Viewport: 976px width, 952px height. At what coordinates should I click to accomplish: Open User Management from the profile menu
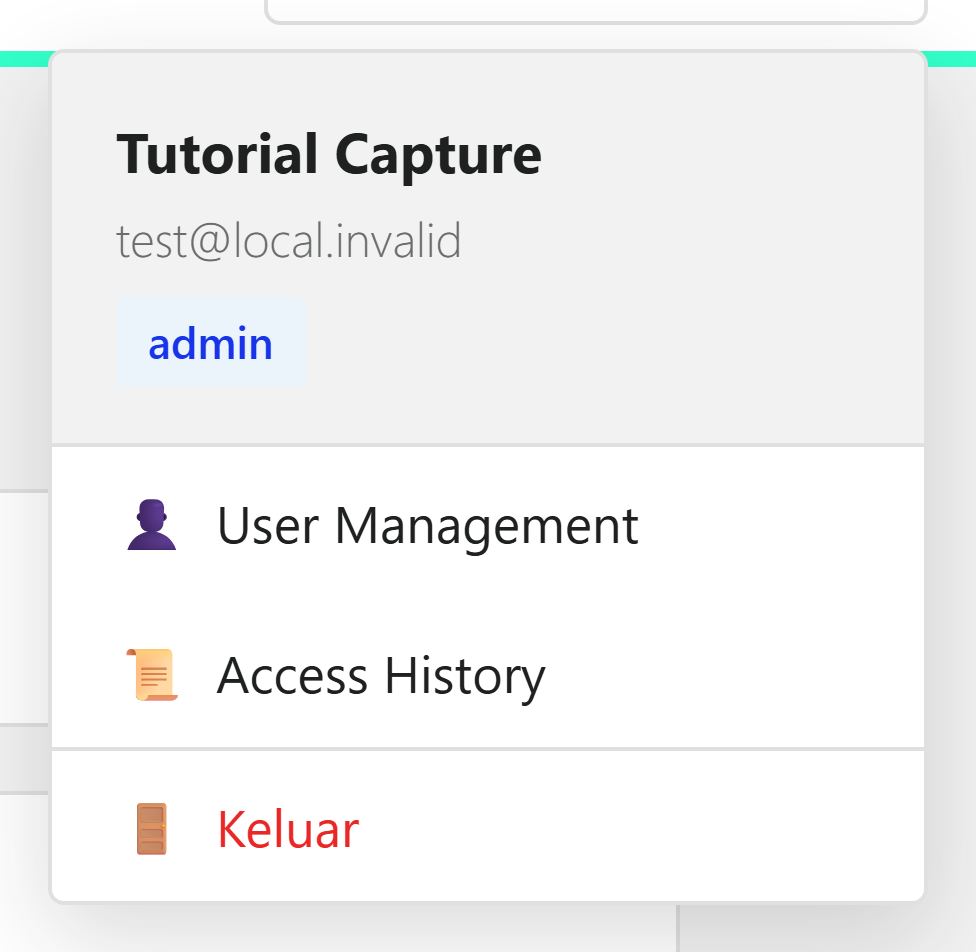pos(488,525)
